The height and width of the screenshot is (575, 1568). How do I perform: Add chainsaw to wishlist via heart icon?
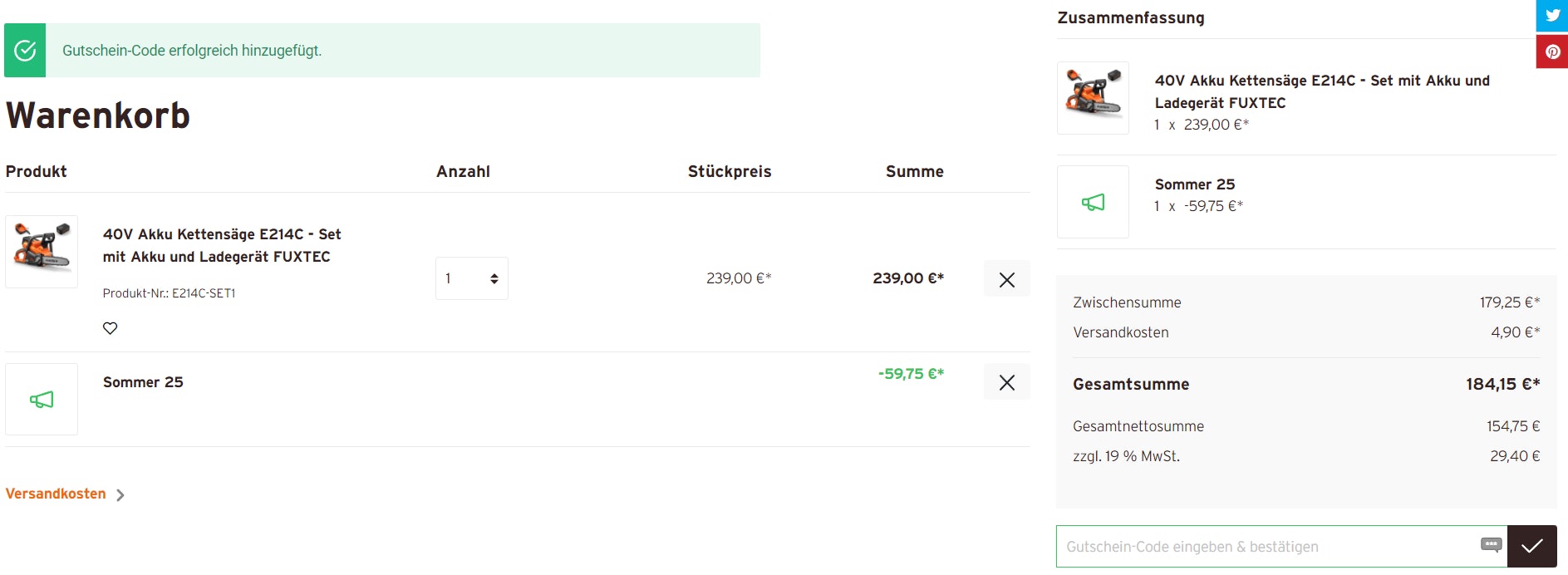(110, 328)
